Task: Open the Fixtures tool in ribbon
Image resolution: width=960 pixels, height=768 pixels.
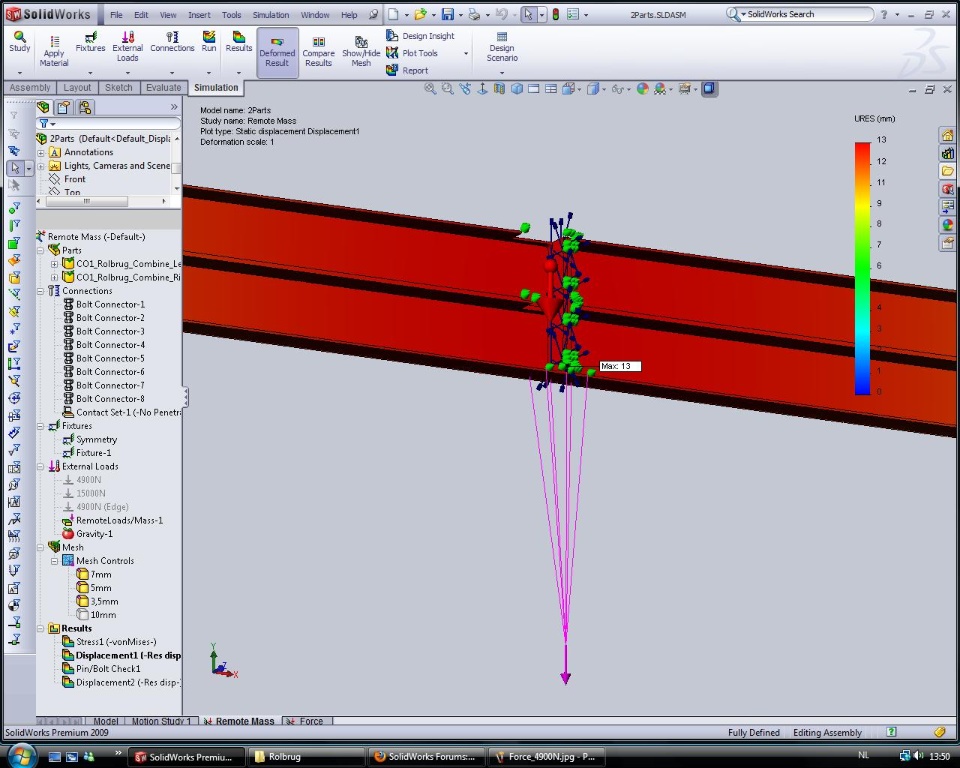Action: point(90,40)
